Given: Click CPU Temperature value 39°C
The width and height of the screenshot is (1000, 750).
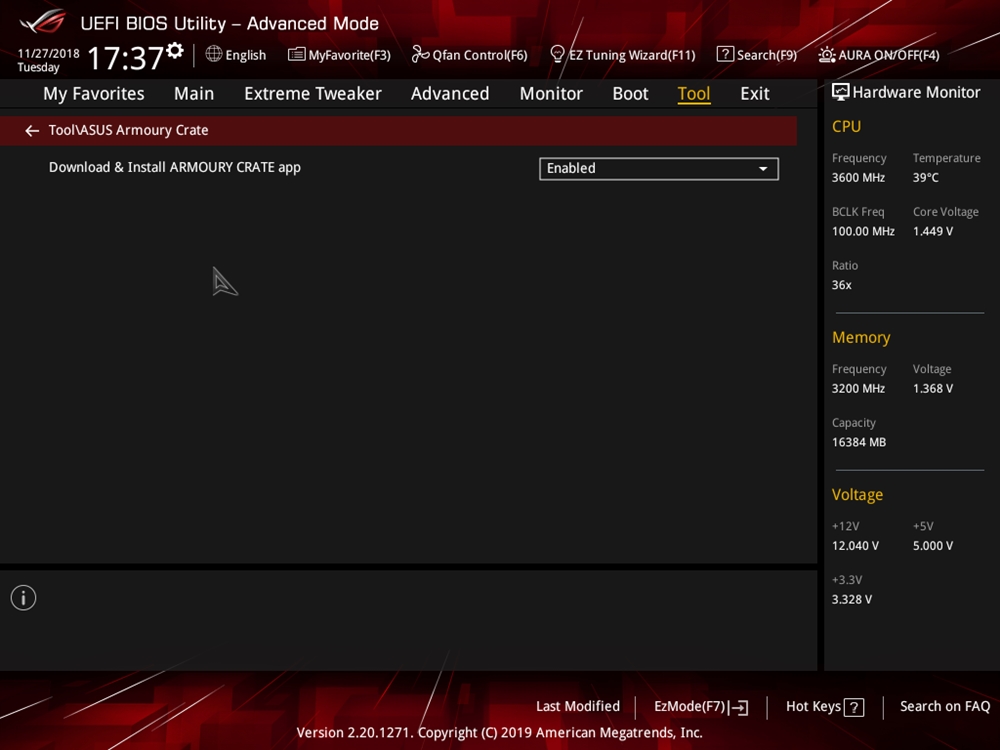Looking at the screenshot, I should 925,177.
